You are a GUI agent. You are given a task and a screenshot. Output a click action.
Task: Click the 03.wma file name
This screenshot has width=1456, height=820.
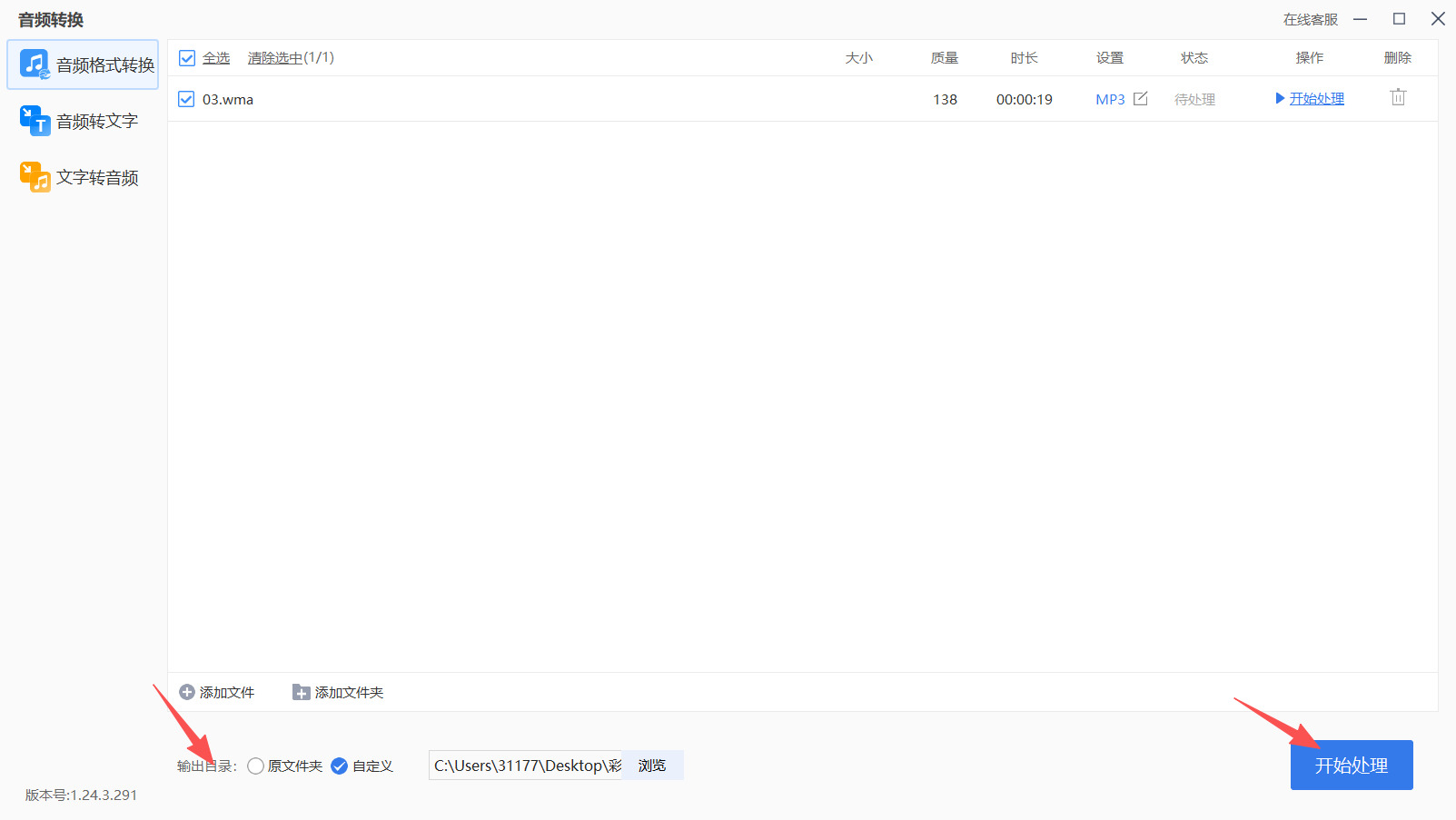(228, 99)
